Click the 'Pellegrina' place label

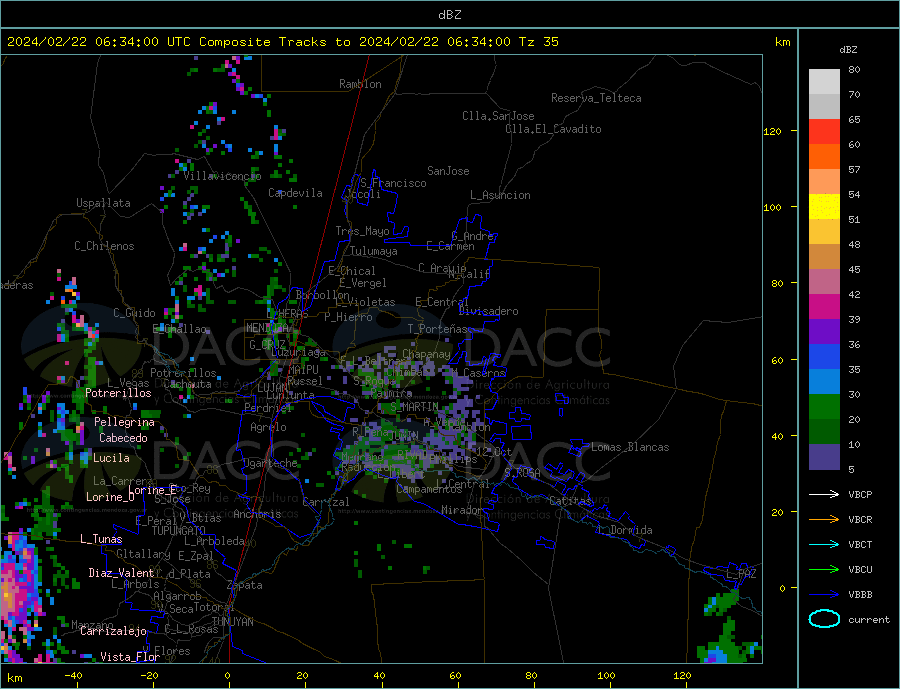[124, 422]
